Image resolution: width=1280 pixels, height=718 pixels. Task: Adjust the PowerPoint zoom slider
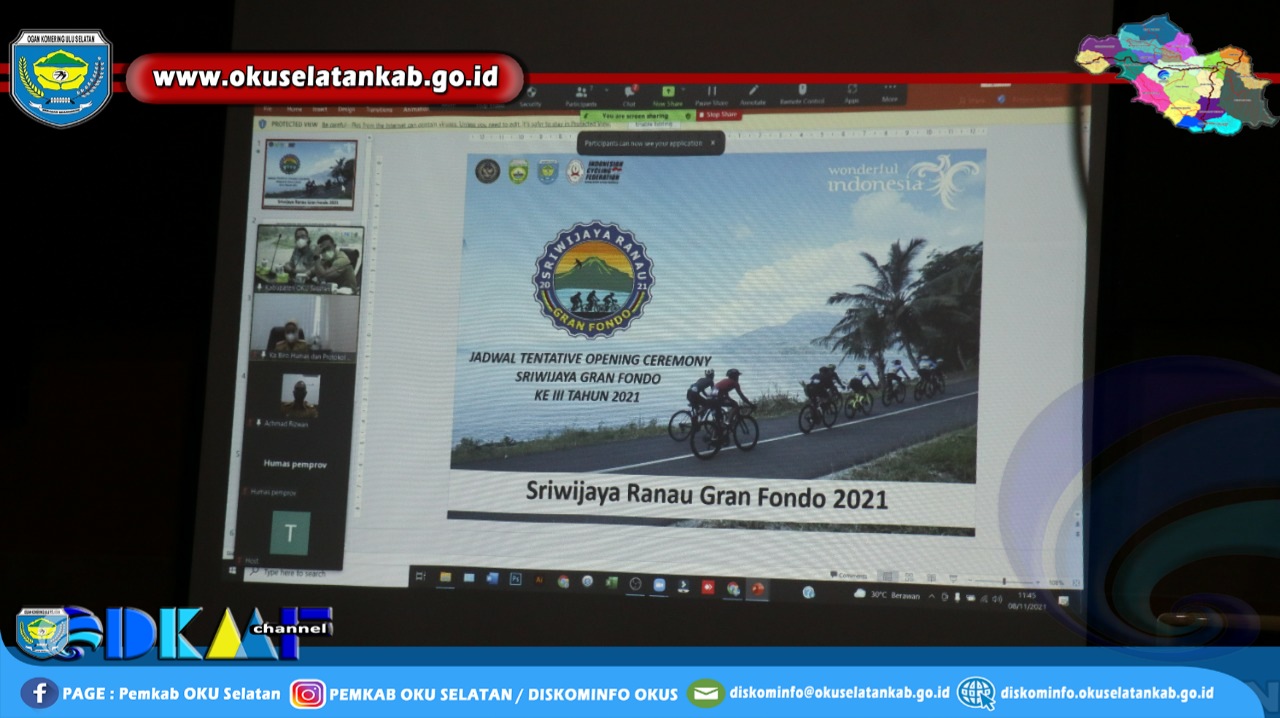[1003, 581]
